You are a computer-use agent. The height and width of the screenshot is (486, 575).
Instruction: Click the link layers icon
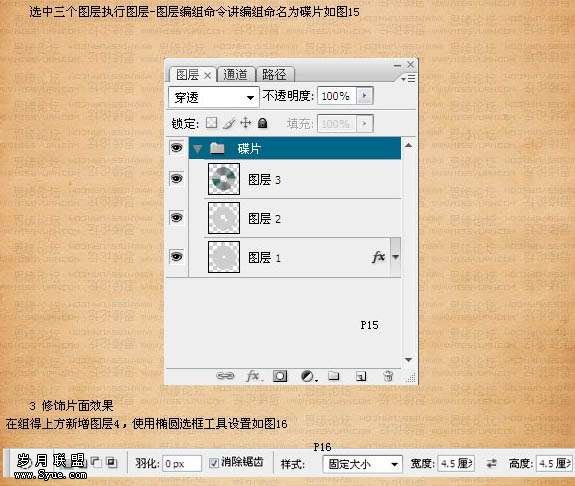[225, 376]
